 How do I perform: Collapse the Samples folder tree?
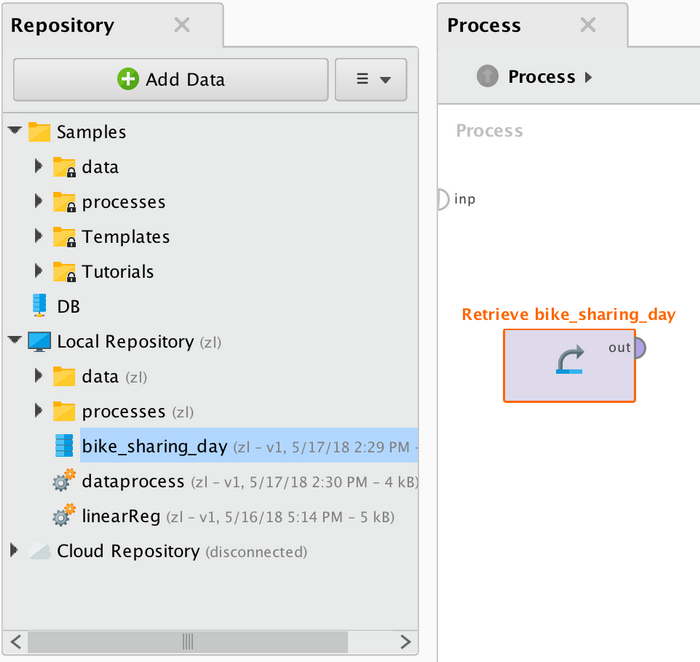coord(15,131)
